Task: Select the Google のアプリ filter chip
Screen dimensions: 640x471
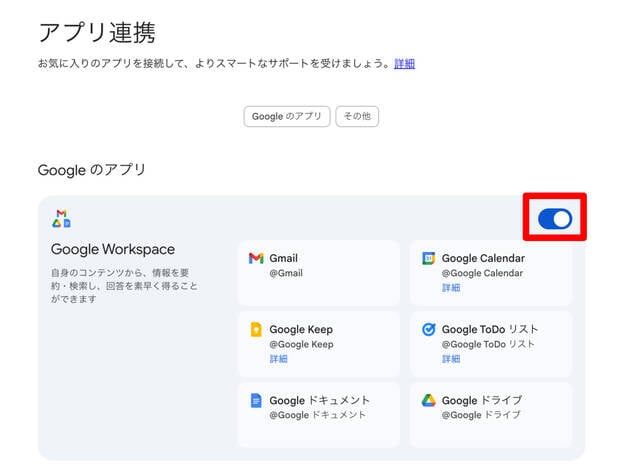Action: tap(287, 116)
